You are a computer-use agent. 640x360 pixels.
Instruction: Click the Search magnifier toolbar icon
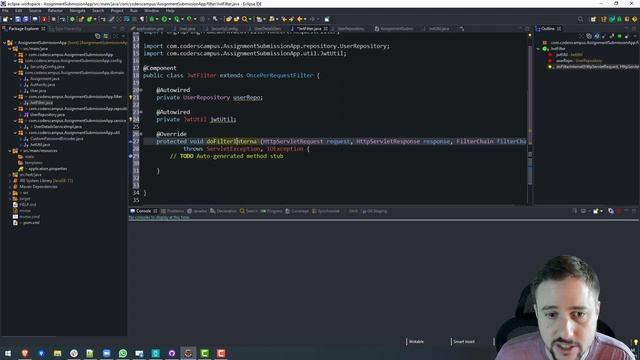244,19
